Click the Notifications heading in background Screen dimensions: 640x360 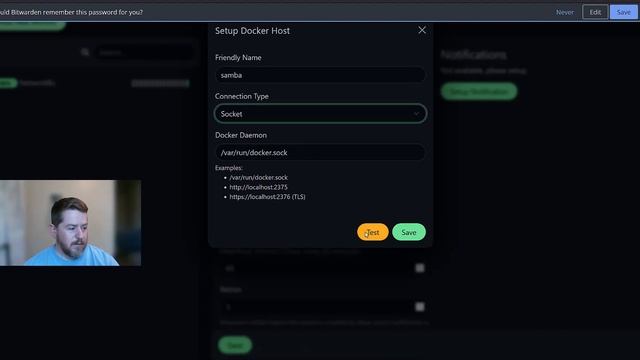(x=474, y=55)
